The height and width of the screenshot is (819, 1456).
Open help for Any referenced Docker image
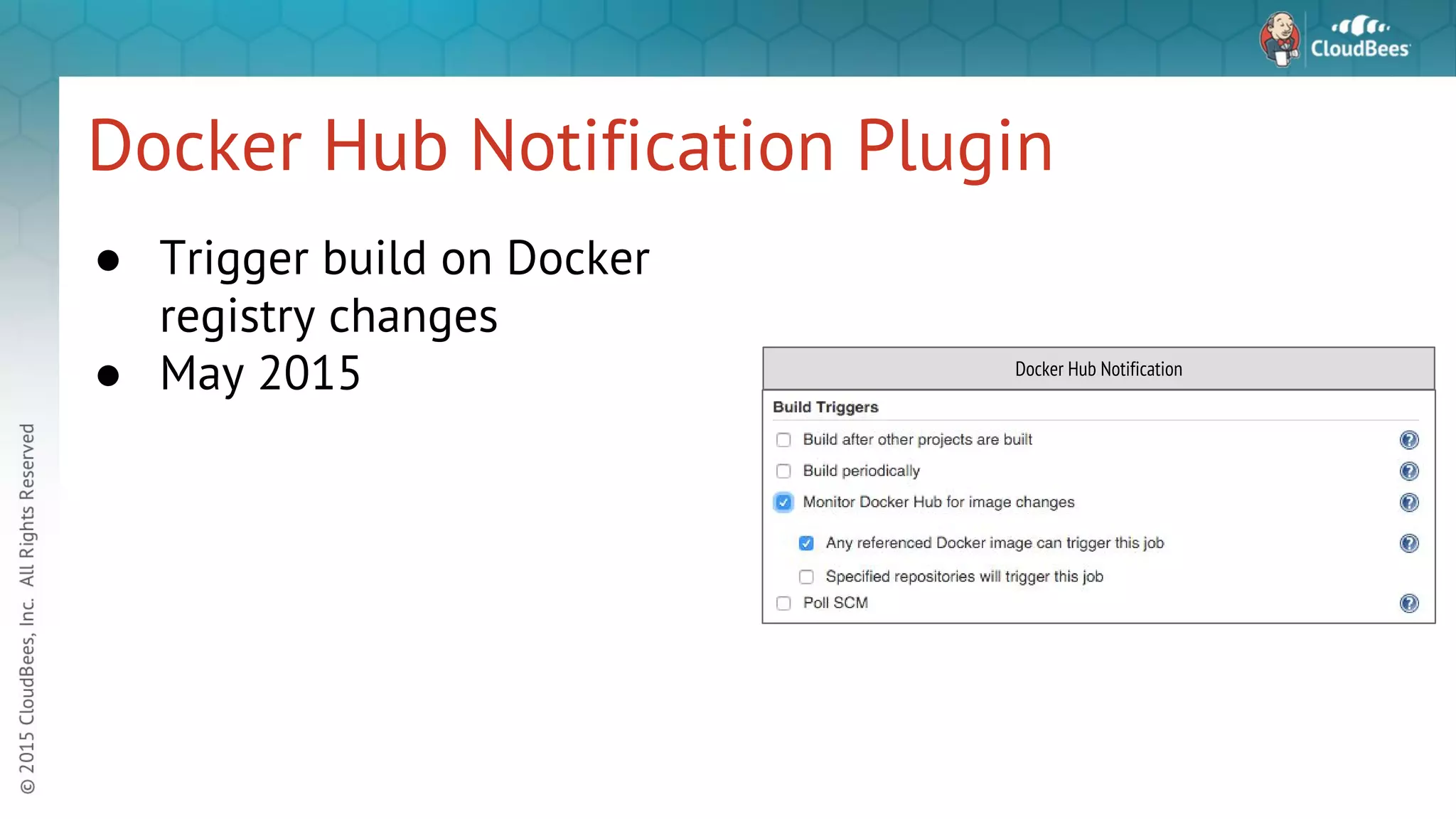pos(1408,543)
